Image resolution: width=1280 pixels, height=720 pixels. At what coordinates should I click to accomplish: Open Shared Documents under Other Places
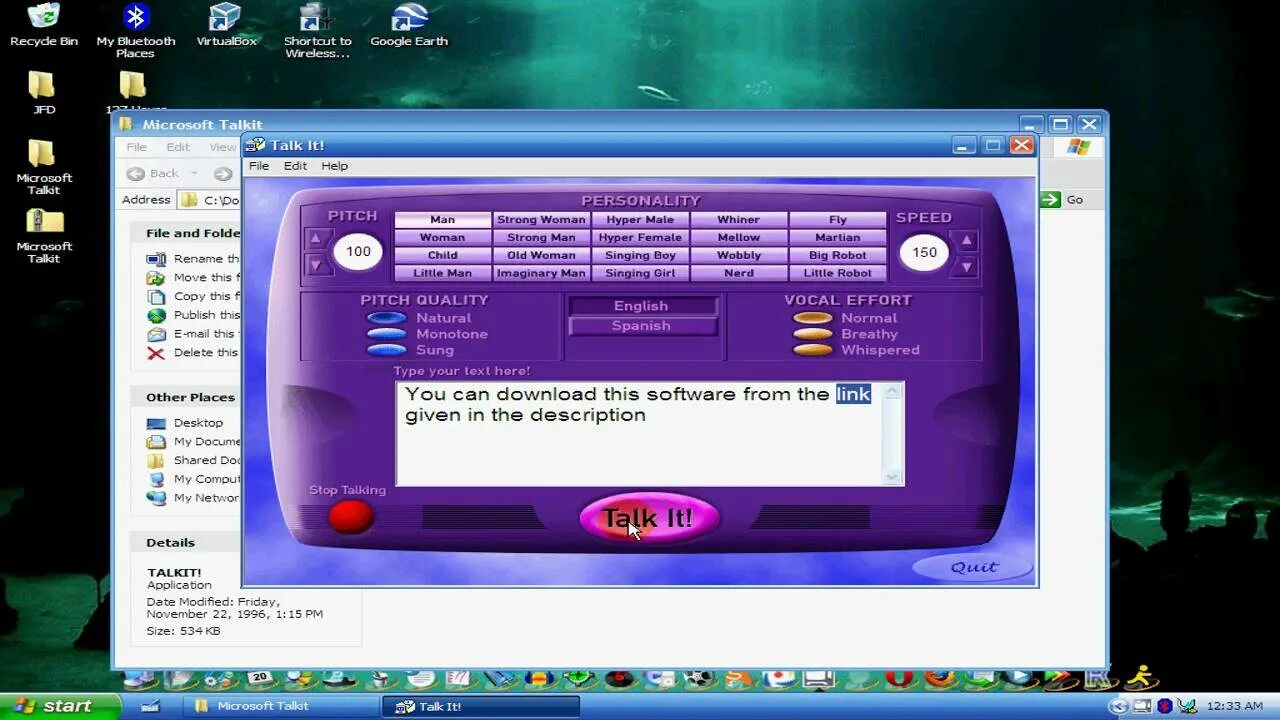tap(194, 461)
